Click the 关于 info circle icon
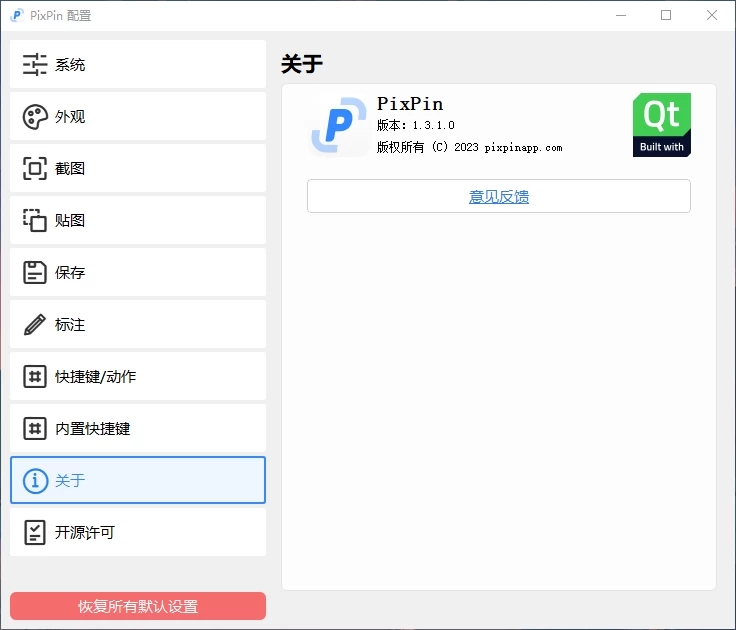The height and width of the screenshot is (630, 736). (35, 481)
